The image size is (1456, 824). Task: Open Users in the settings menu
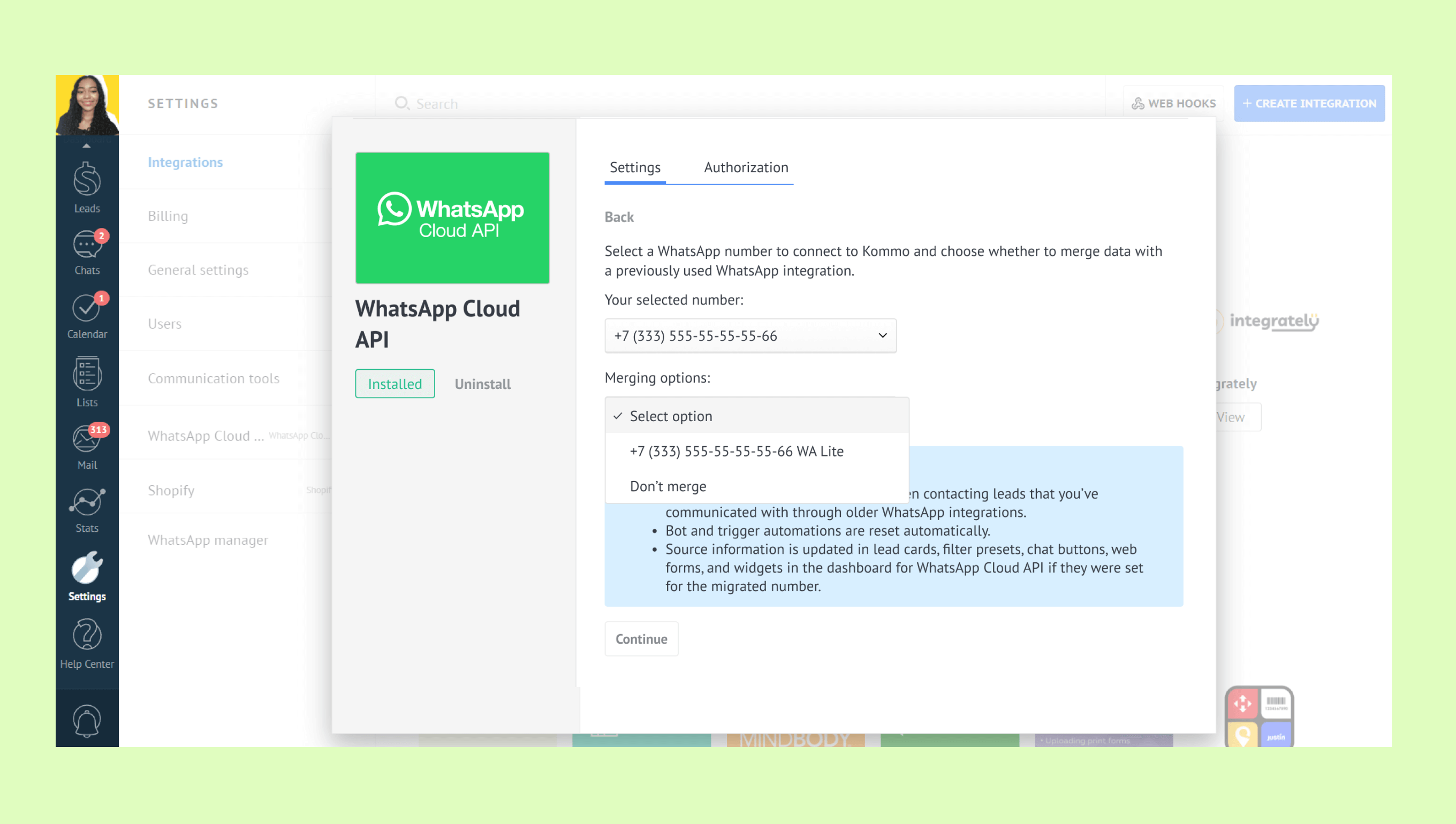164,324
